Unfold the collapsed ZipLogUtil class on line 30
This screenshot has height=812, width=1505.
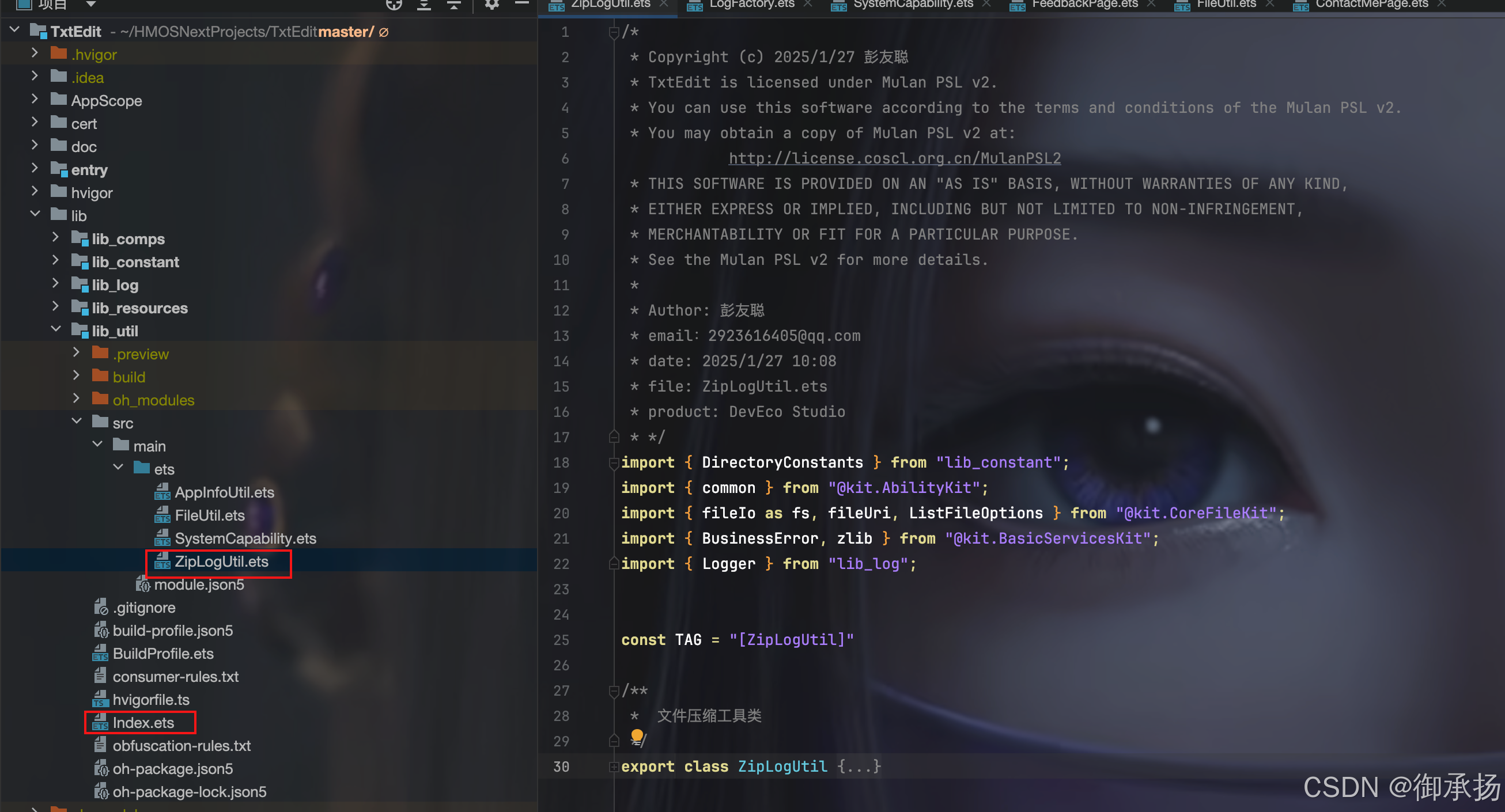[614, 767]
